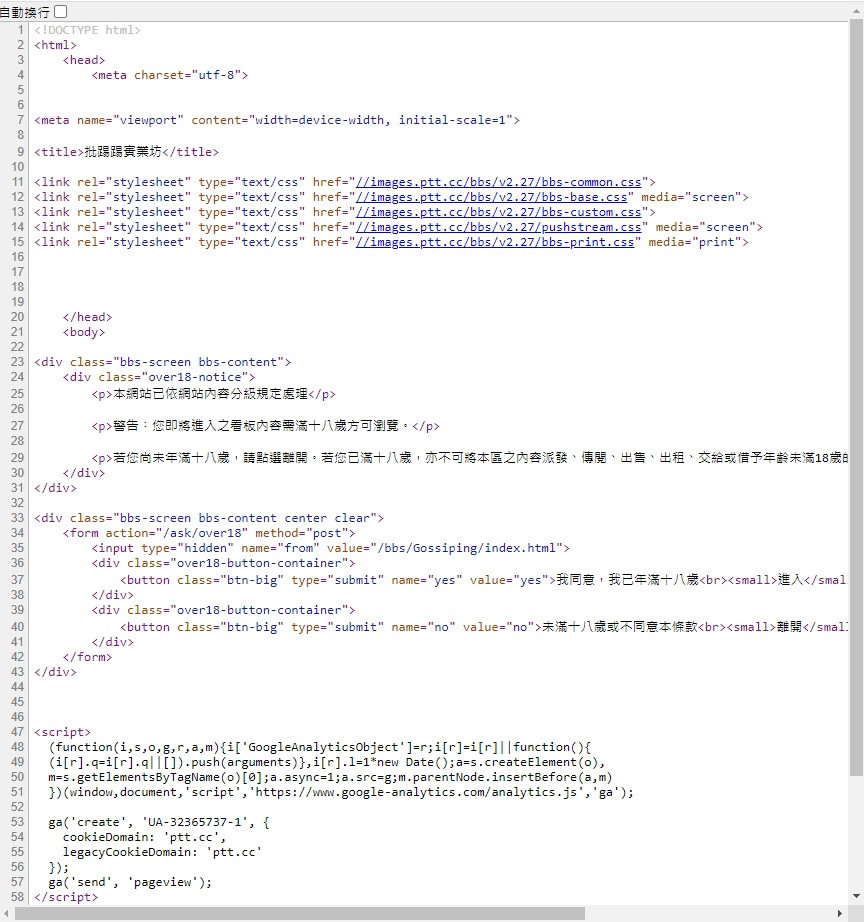
Task: Click the m=s.getElementsByTagName line
Action: pyautogui.click(x=331, y=777)
